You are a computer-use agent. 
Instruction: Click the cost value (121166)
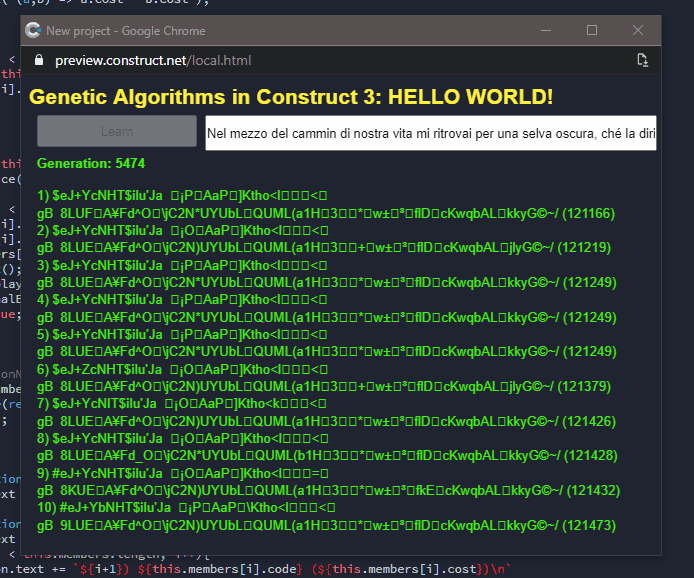589,213
